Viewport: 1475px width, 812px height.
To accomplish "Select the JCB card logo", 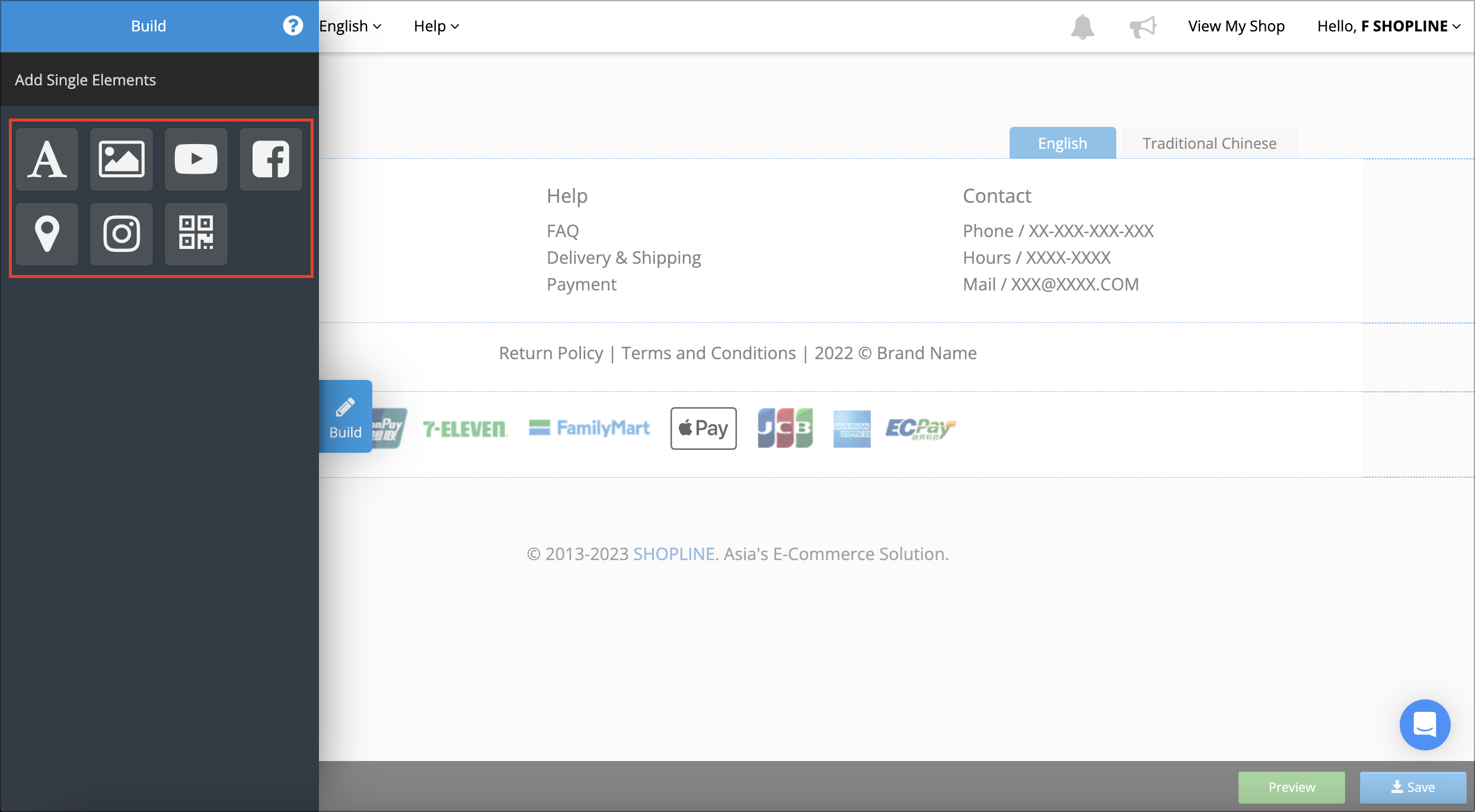I will click(785, 428).
